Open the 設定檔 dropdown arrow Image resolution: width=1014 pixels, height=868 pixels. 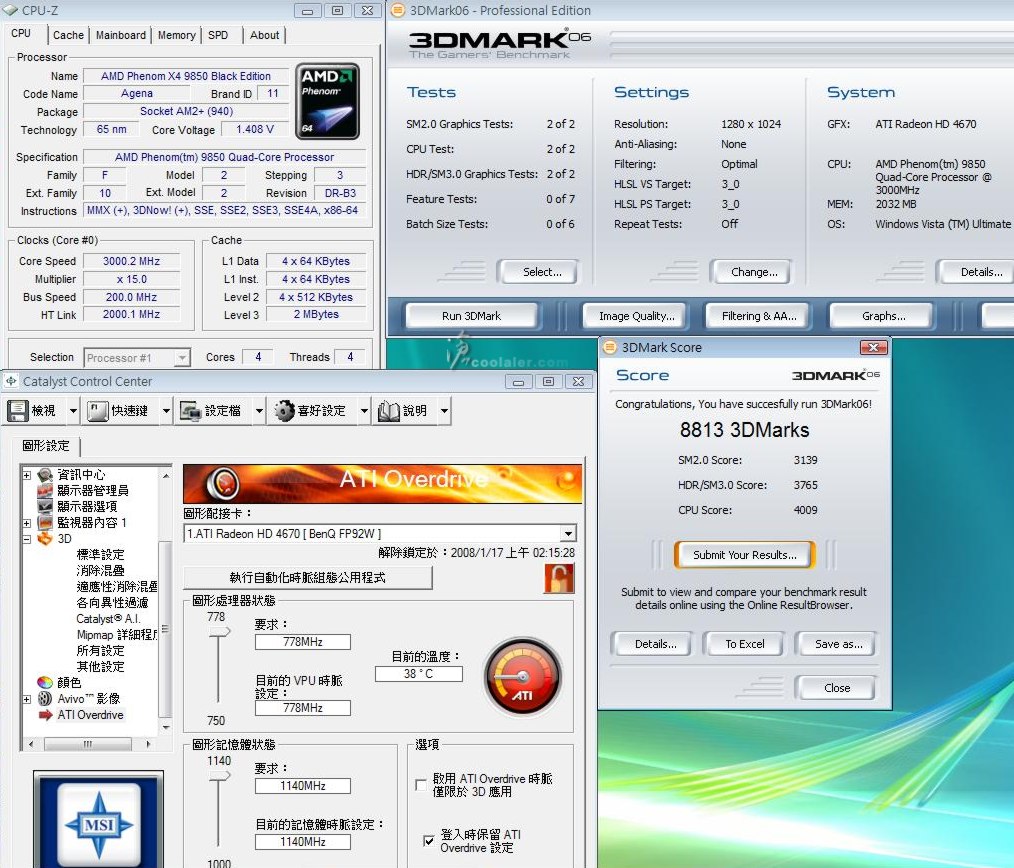tap(259, 411)
